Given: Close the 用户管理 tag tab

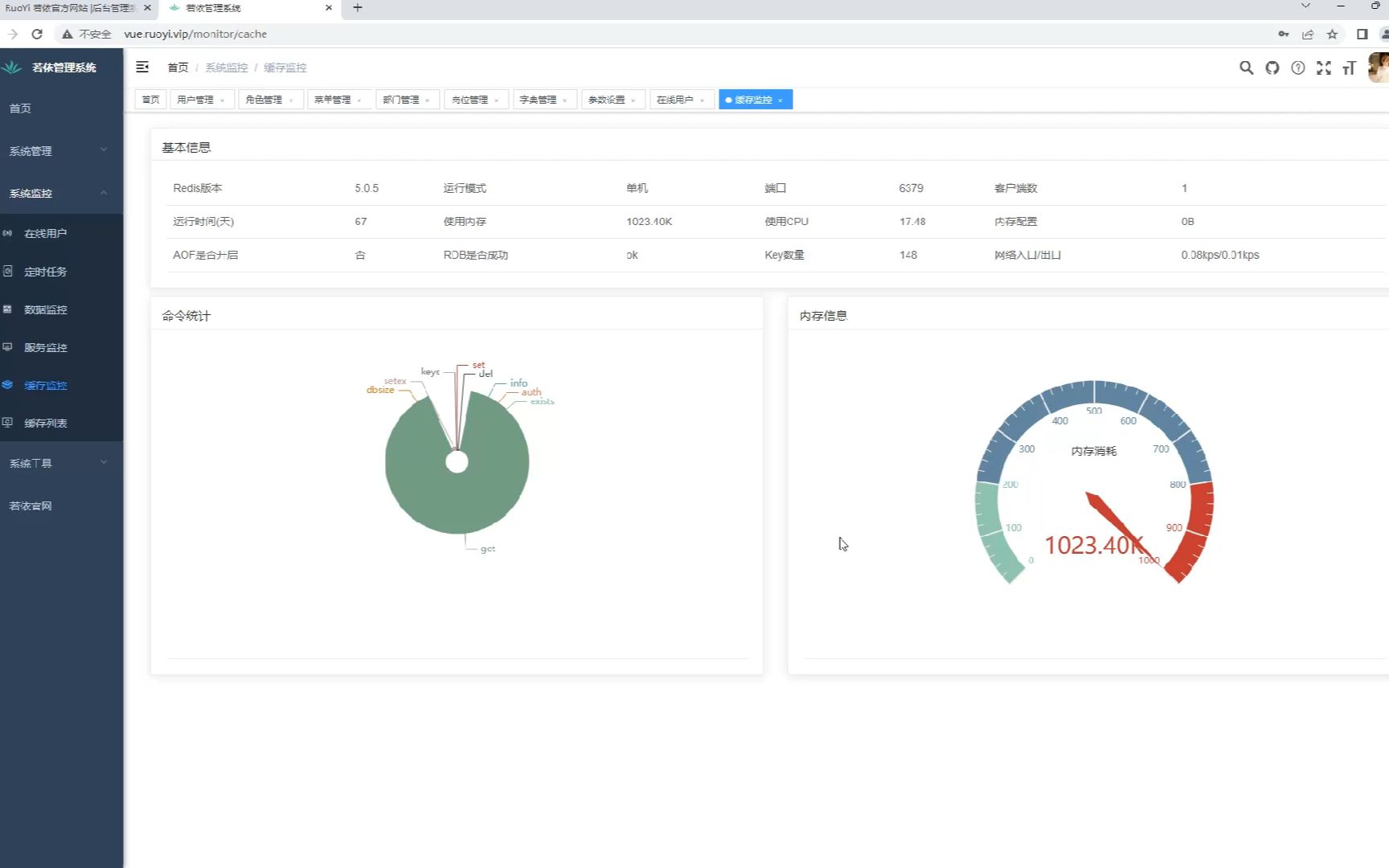Looking at the screenshot, I should (x=222, y=100).
